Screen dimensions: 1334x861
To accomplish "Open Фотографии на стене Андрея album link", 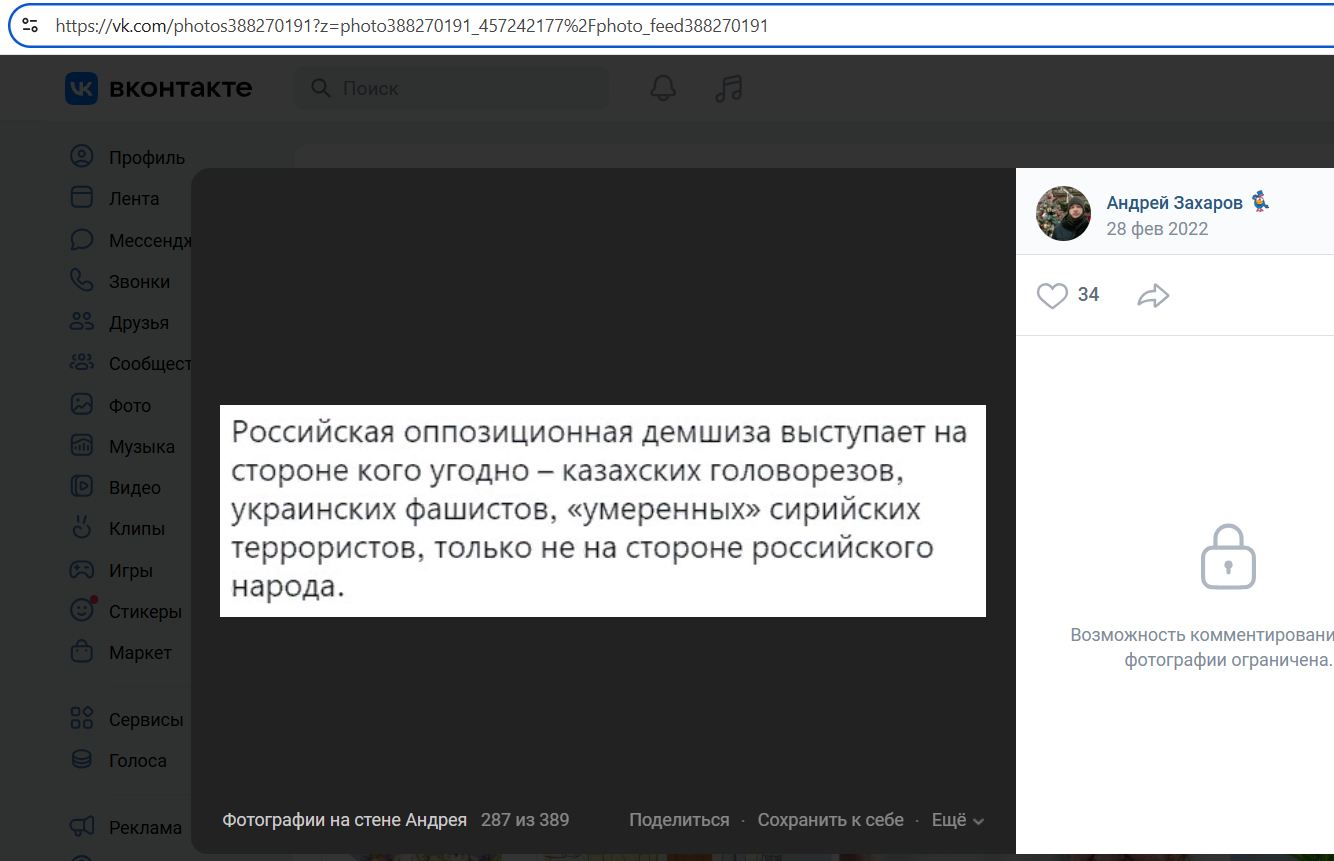I will [344, 820].
